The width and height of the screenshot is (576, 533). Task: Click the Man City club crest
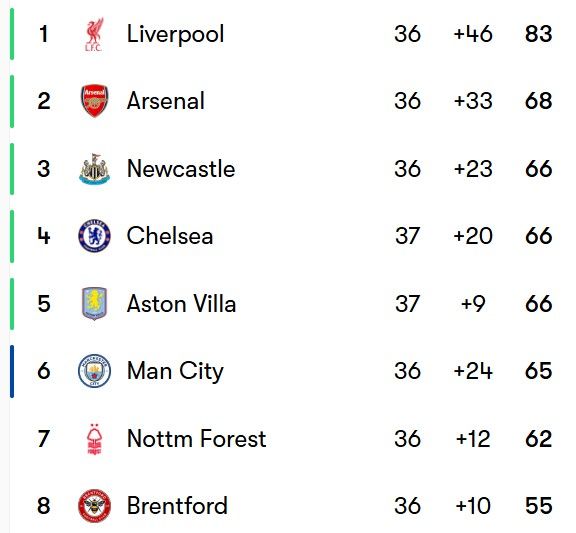click(94, 371)
